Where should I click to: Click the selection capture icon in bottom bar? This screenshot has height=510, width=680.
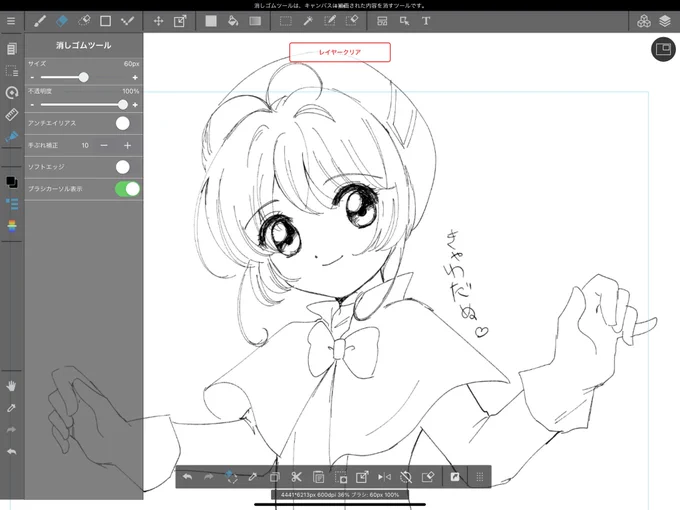(x=340, y=477)
